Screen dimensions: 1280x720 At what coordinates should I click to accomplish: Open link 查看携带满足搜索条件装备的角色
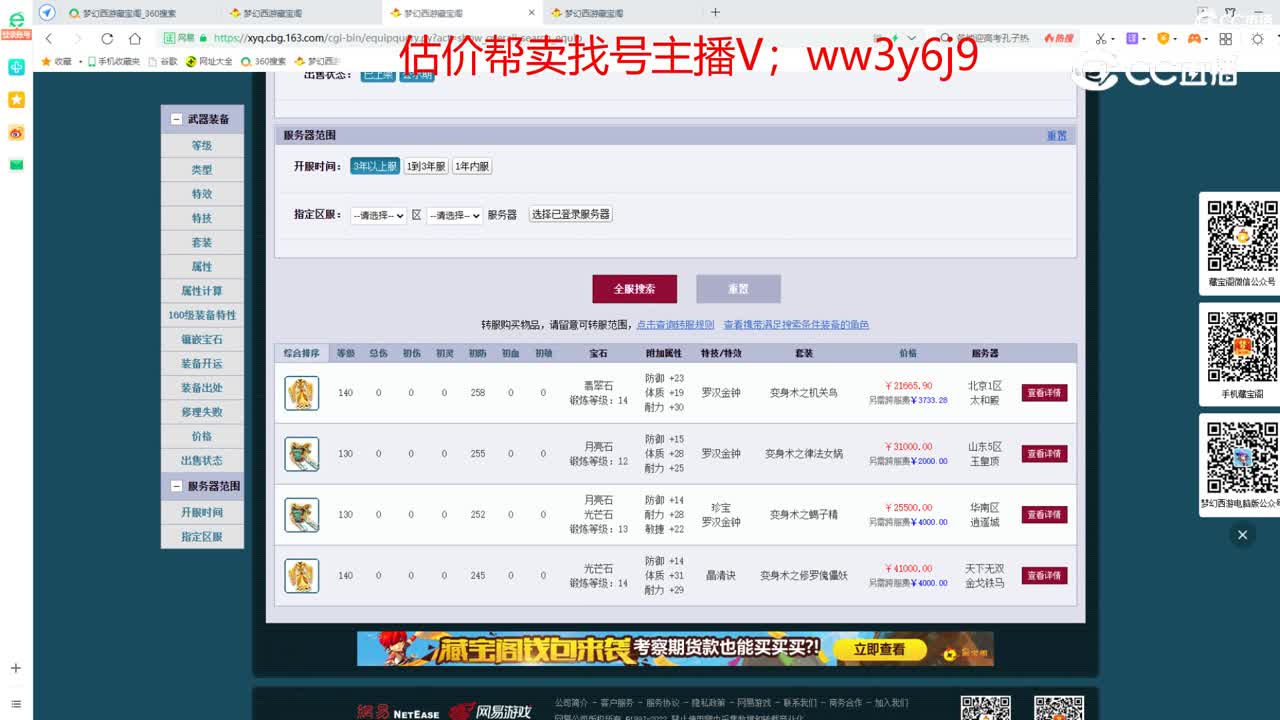(x=796, y=325)
